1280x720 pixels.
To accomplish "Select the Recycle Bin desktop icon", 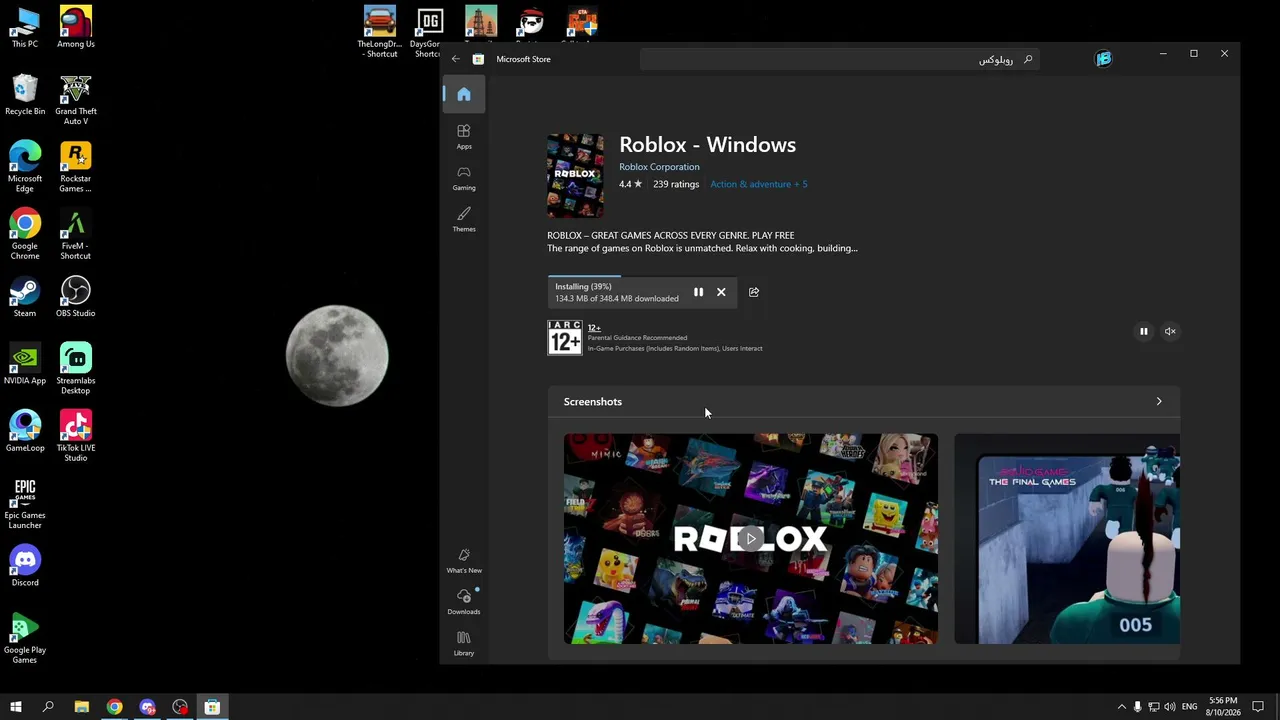I will (25, 95).
